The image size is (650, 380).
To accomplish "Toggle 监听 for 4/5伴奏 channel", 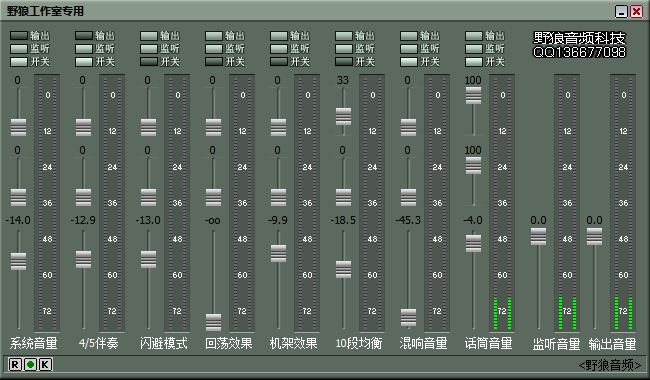I will 84,49.
